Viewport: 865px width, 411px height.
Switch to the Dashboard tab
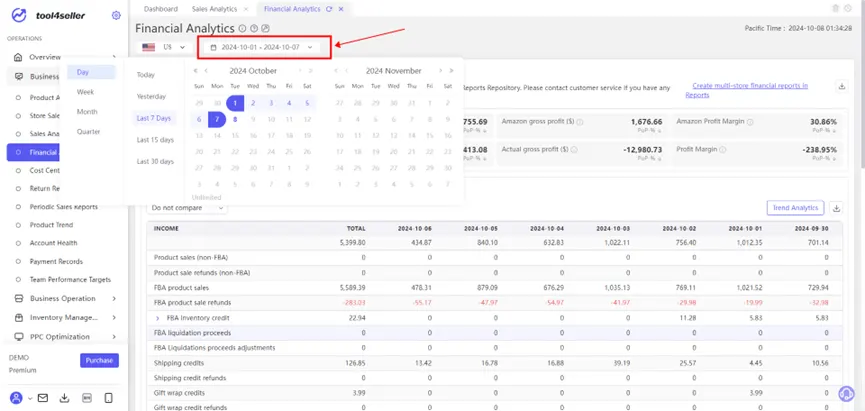tap(161, 9)
